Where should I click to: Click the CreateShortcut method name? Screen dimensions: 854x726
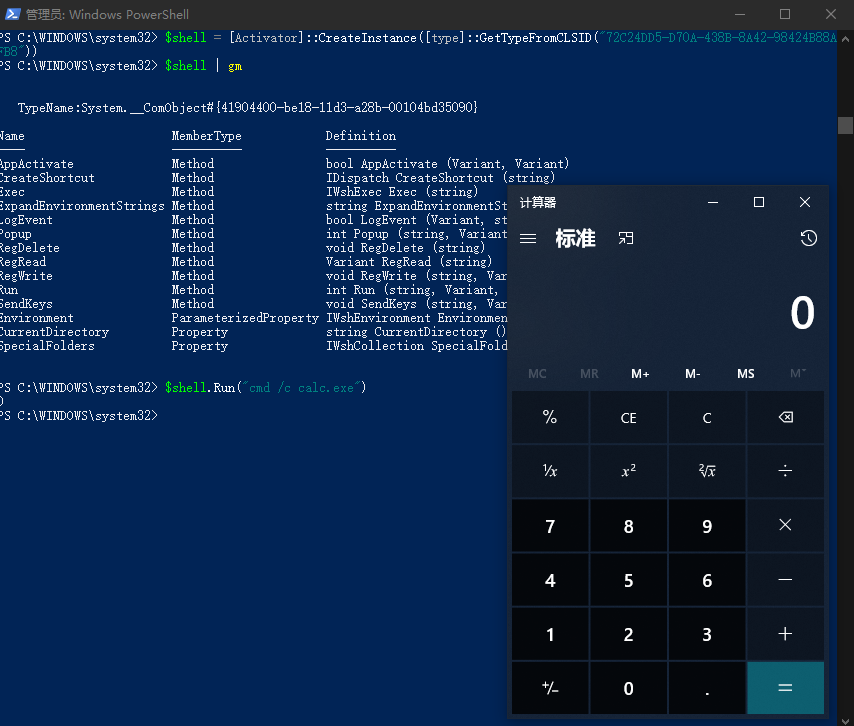[47, 178]
